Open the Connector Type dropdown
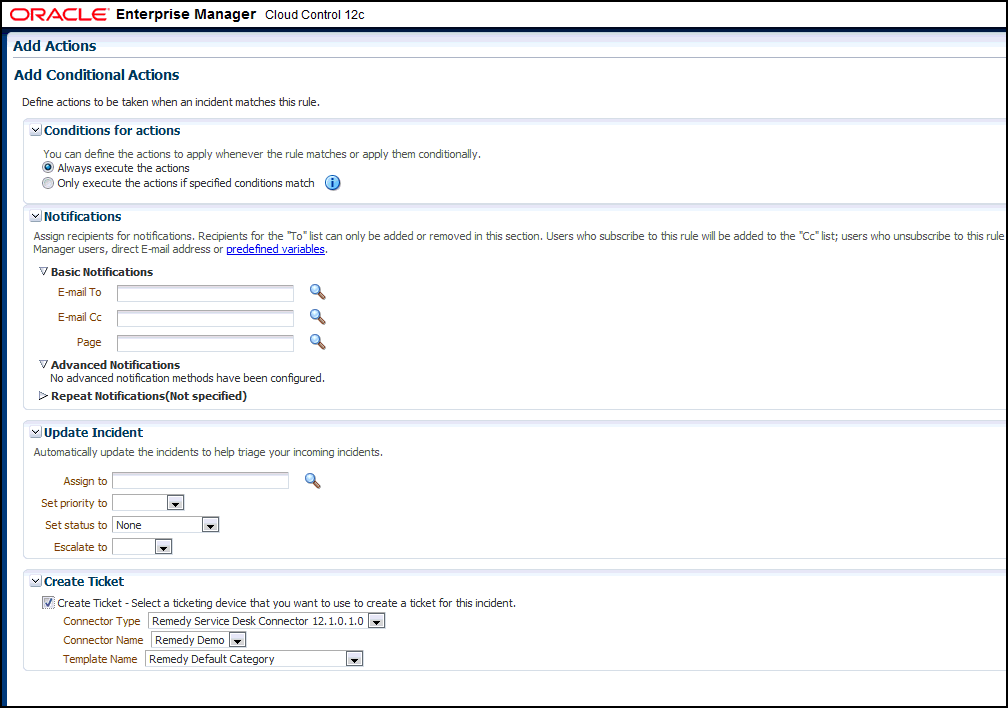 coord(377,621)
